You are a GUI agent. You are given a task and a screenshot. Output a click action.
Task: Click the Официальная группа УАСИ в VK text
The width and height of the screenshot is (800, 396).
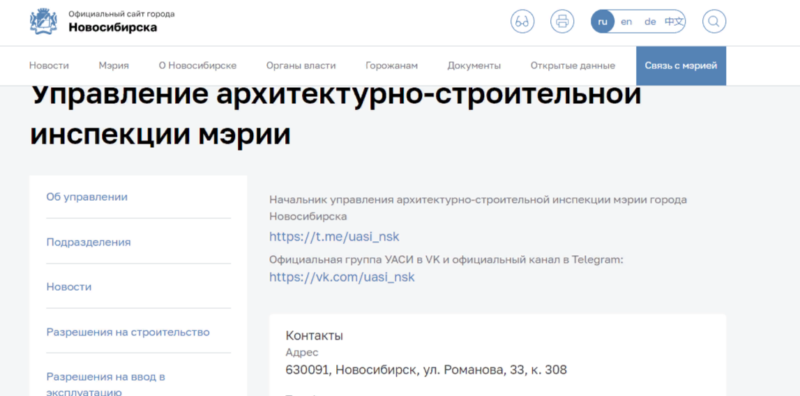(446, 260)
